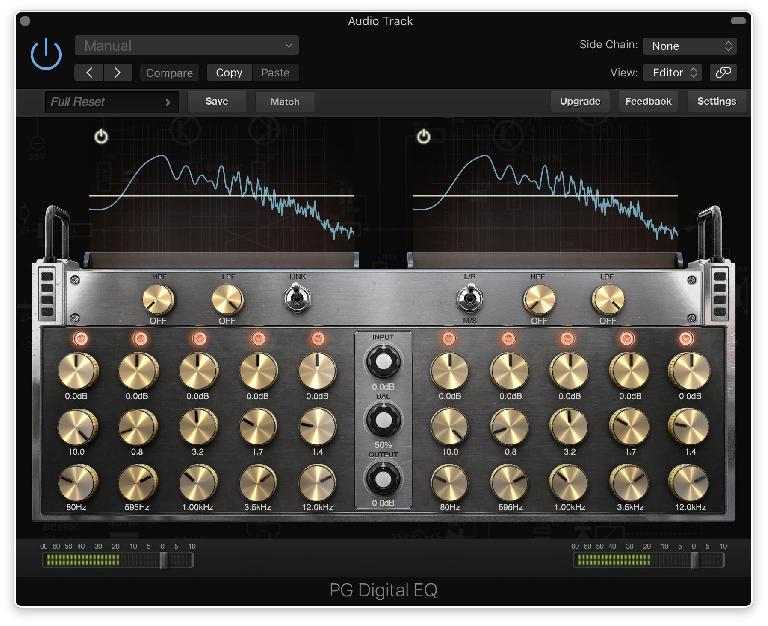Toggle the plug-in power button
This screenshot has width=768, height=626.
[x=46, y=54]
